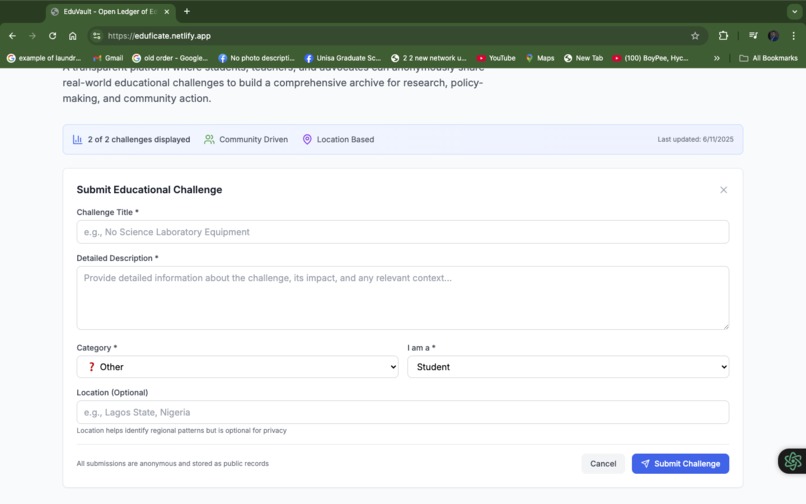Screen dimensions: 806x504
Task: Open the media control icon in toolbar
Action: point(753,36)
